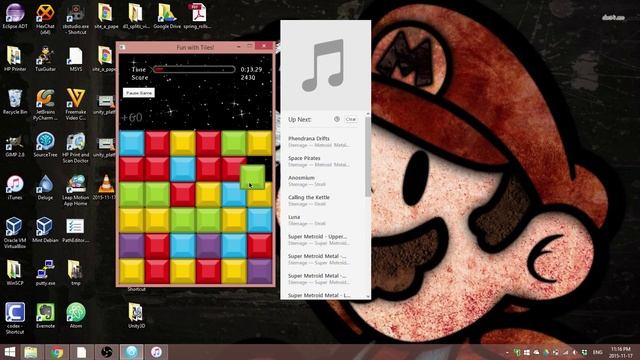Open putty.exe on the desktop

coord(45,273)
